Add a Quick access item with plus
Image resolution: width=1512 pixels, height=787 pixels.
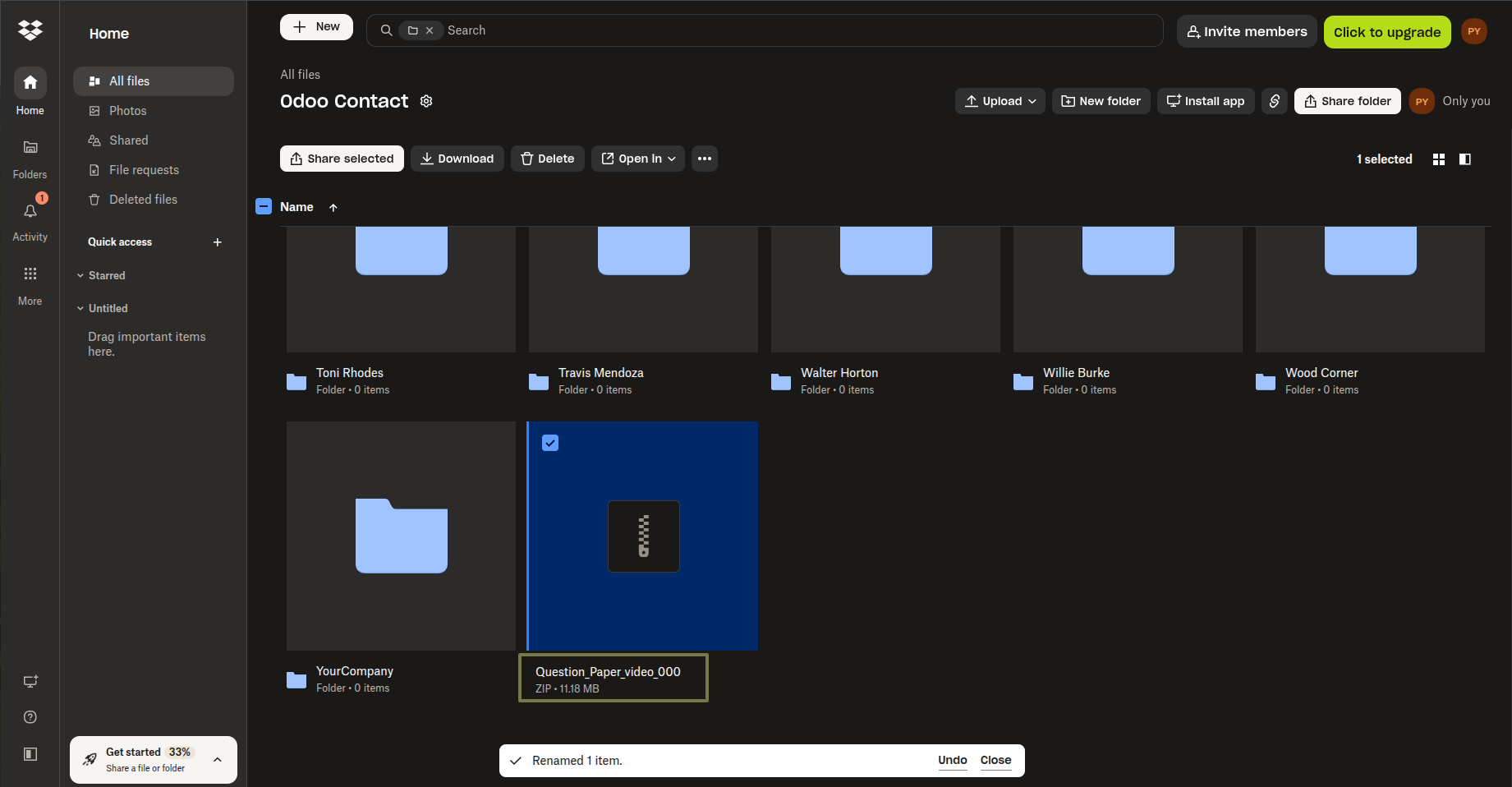[x=218, y=242]
